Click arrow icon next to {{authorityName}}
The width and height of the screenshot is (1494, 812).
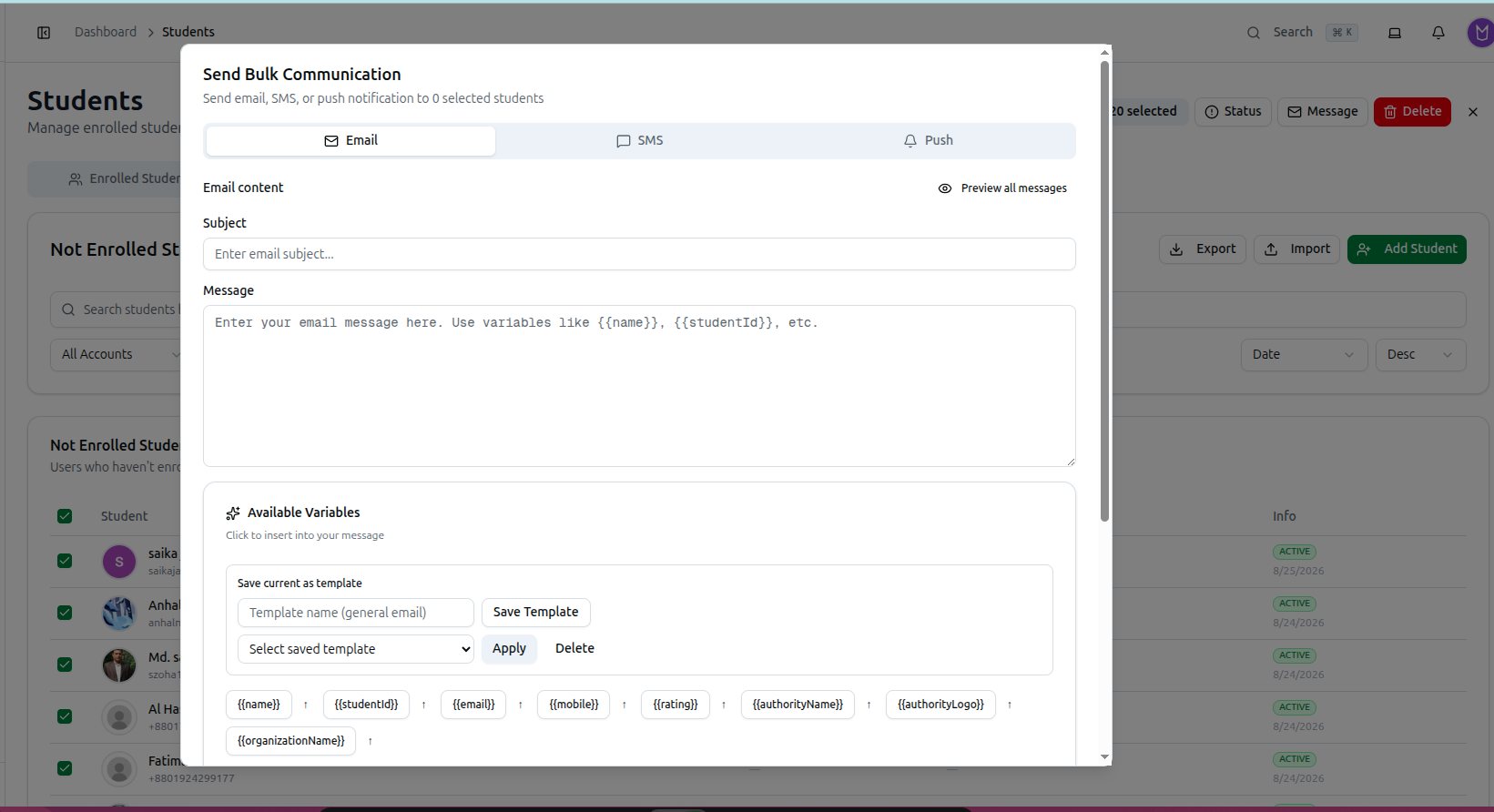click(x=869, y=705)
